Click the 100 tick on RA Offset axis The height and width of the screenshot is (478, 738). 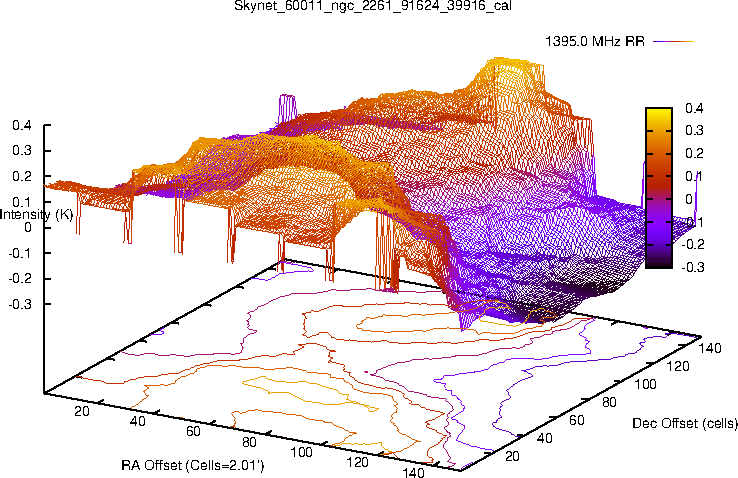301,452
